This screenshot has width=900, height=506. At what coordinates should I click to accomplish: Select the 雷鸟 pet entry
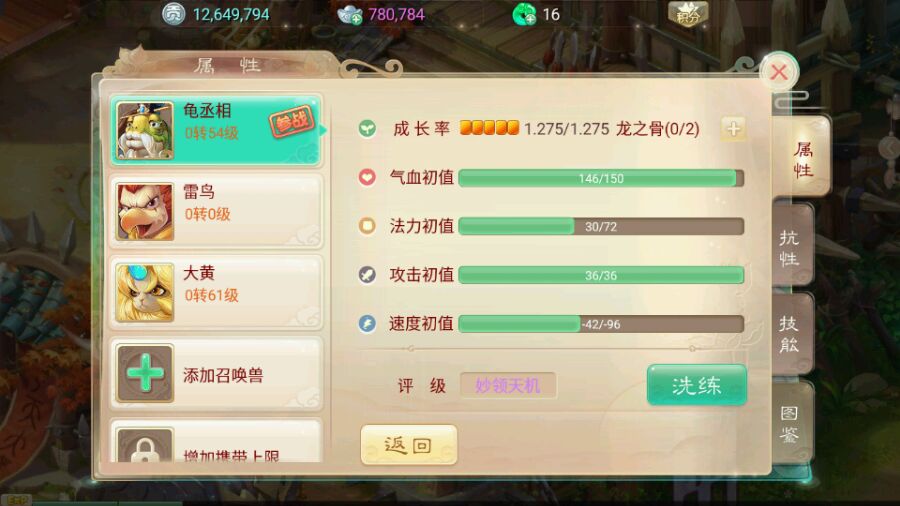pyautogui.click(x=216, y=211)
